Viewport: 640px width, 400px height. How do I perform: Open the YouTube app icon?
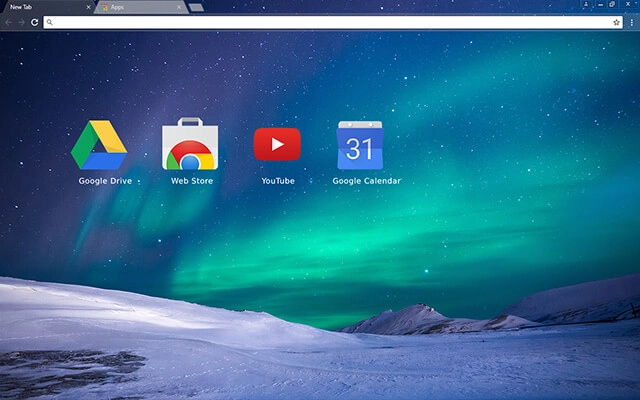point(277,144)
